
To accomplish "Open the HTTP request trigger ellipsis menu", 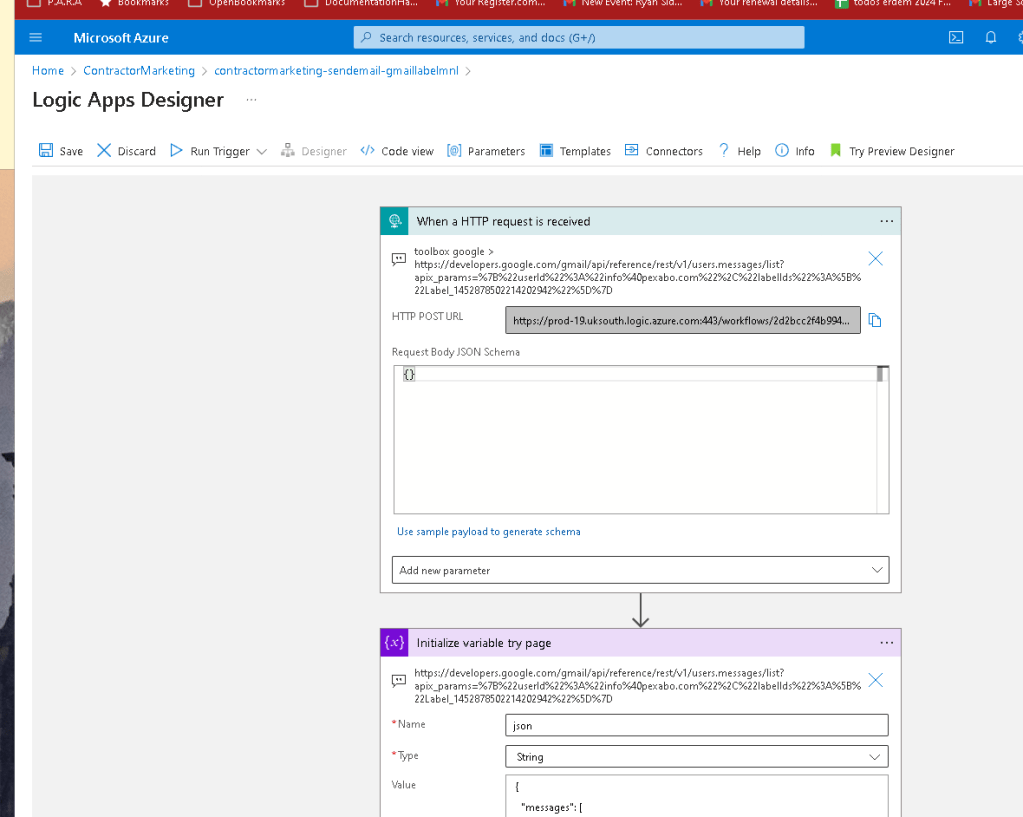I will pyautogui.click(x=886, y=221).
